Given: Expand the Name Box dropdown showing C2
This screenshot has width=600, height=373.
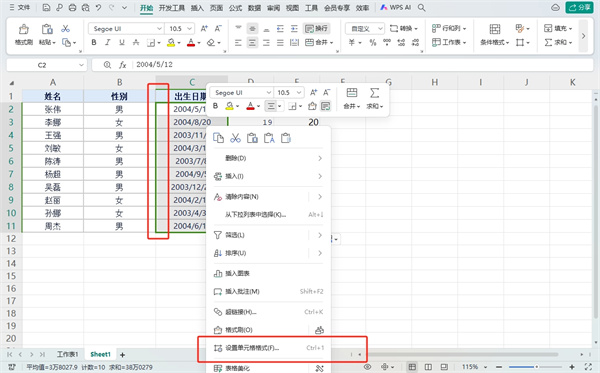Looking at the screenshot, I should tap(81, 65).
